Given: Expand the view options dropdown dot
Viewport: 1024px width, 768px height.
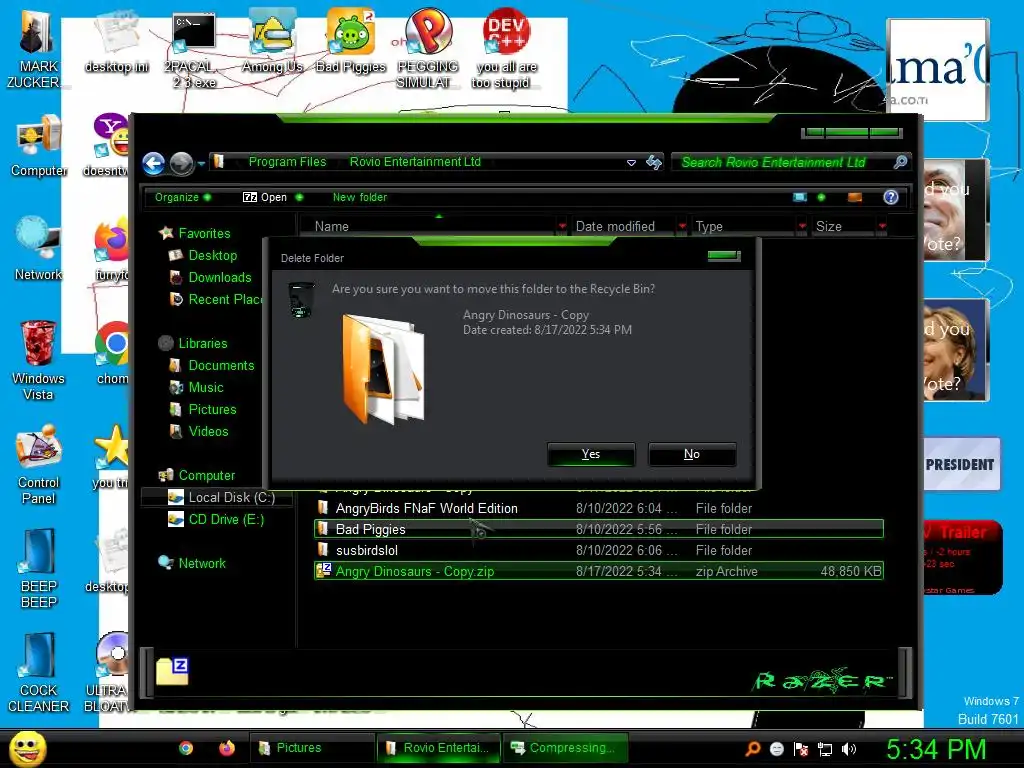Looking at the screenshot, I should (x=822, y=197).
